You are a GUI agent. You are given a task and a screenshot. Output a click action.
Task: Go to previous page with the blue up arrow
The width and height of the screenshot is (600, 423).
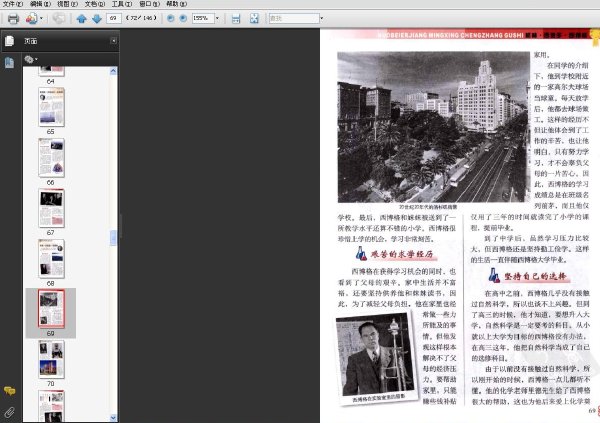[x=81, y=18]
